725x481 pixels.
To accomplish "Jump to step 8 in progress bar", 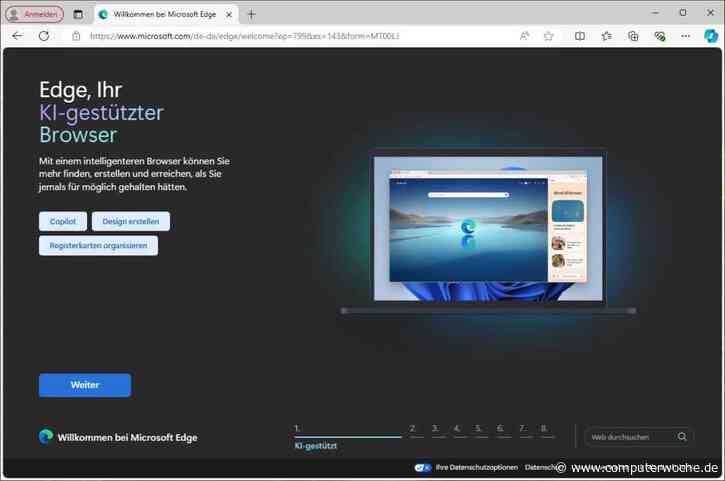I will (547, 430).
